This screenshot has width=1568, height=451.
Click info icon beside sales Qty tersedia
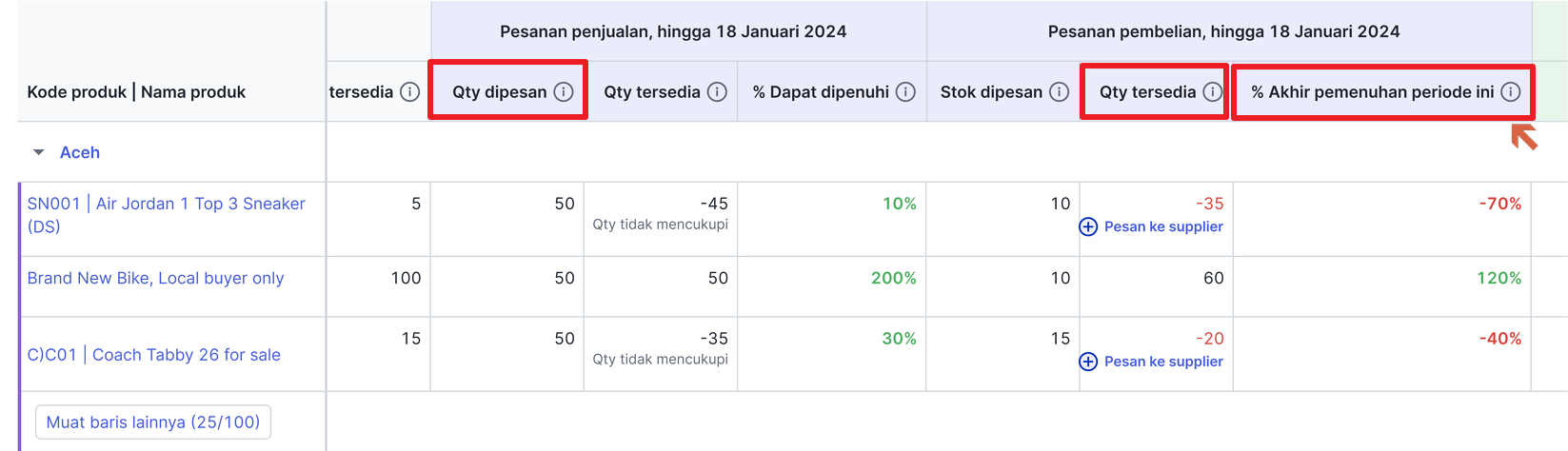pyautogui.click(x=717, y=91)
